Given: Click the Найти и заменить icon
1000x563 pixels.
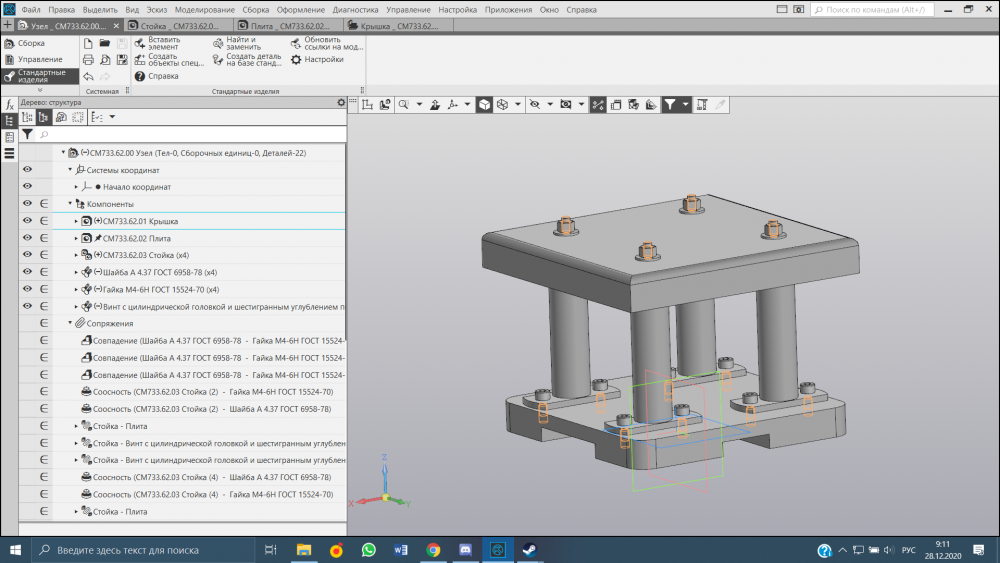Looking at the screenshot, I should (x=218, y=44).
